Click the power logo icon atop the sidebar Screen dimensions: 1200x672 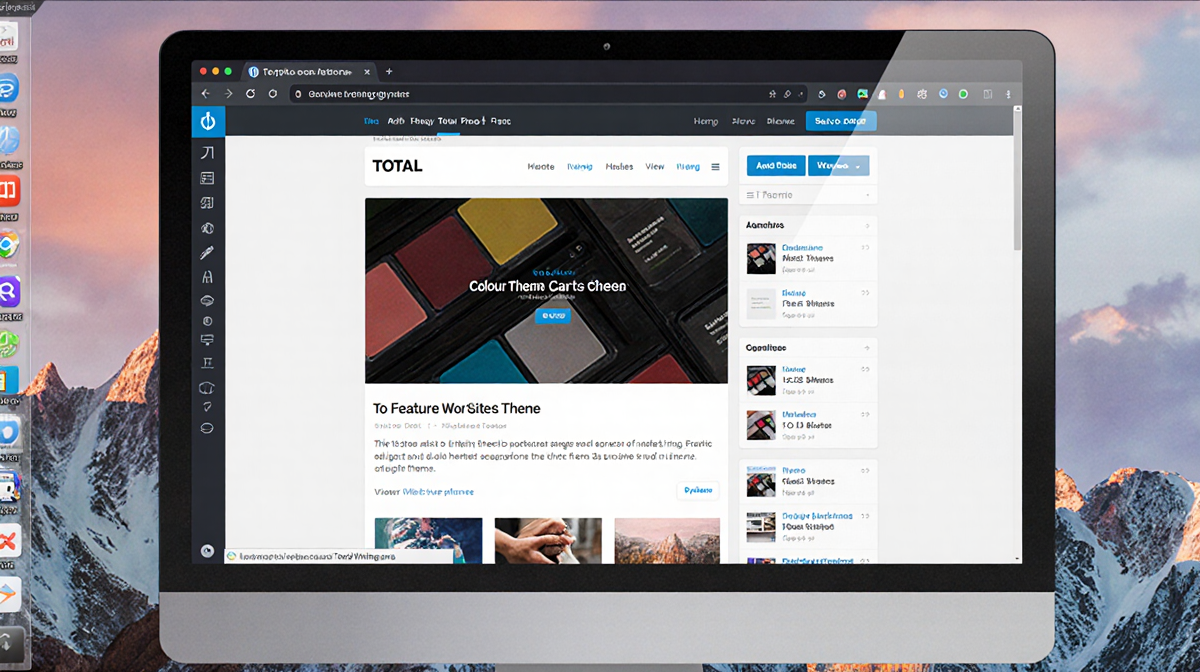click(207, 120)
